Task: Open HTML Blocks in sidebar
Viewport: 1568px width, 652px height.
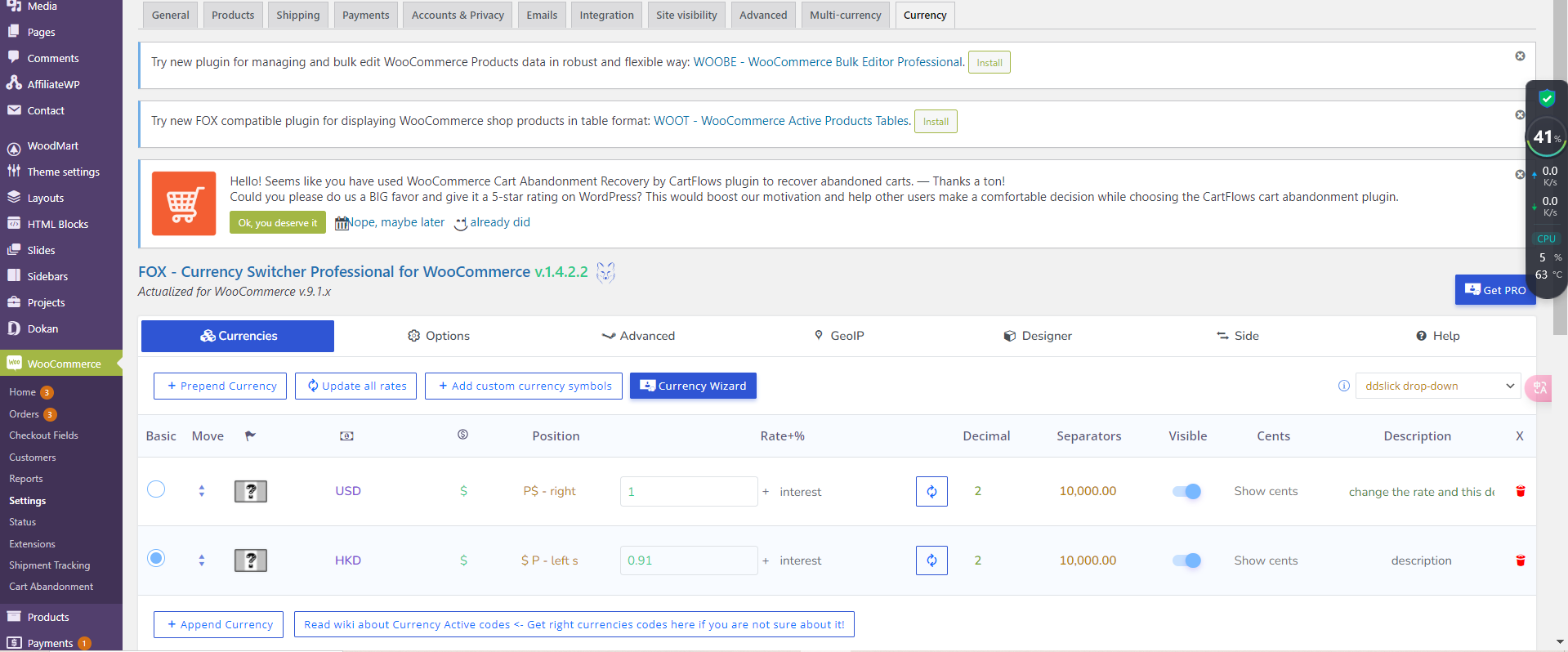Action: pyautogui.click(x=57, y=224)
